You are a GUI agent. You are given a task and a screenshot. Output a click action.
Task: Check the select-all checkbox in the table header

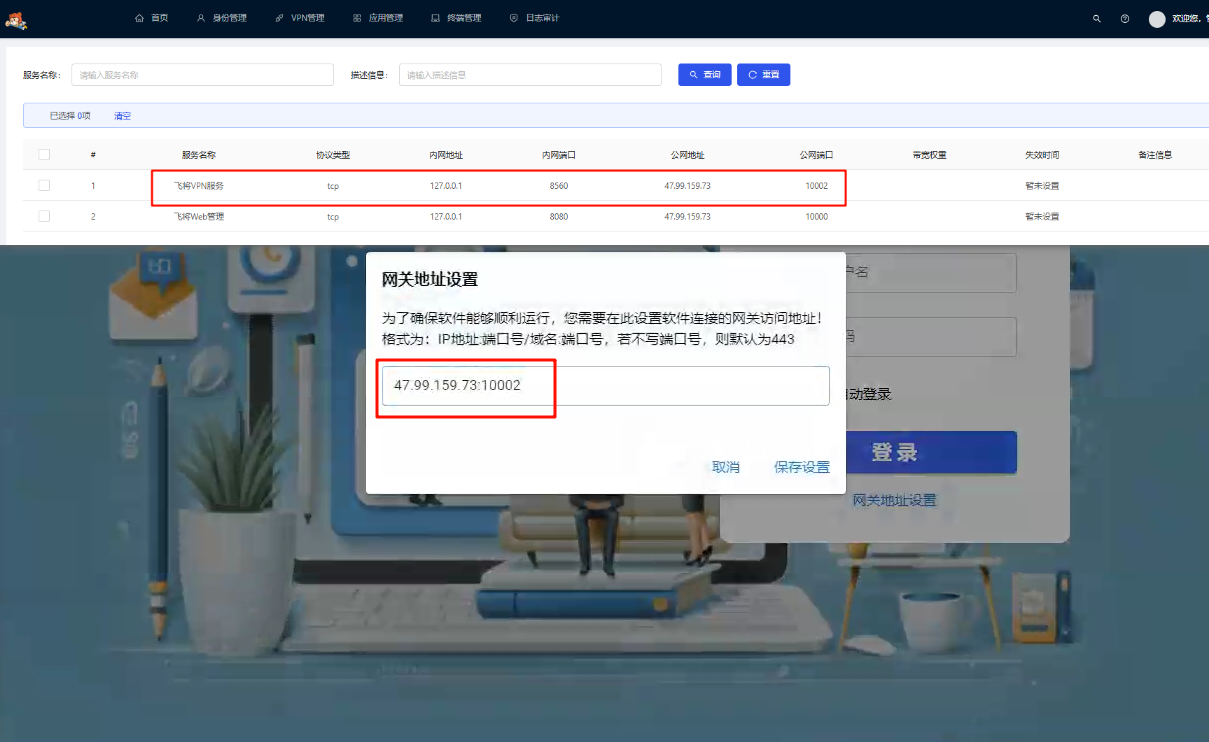43,154
